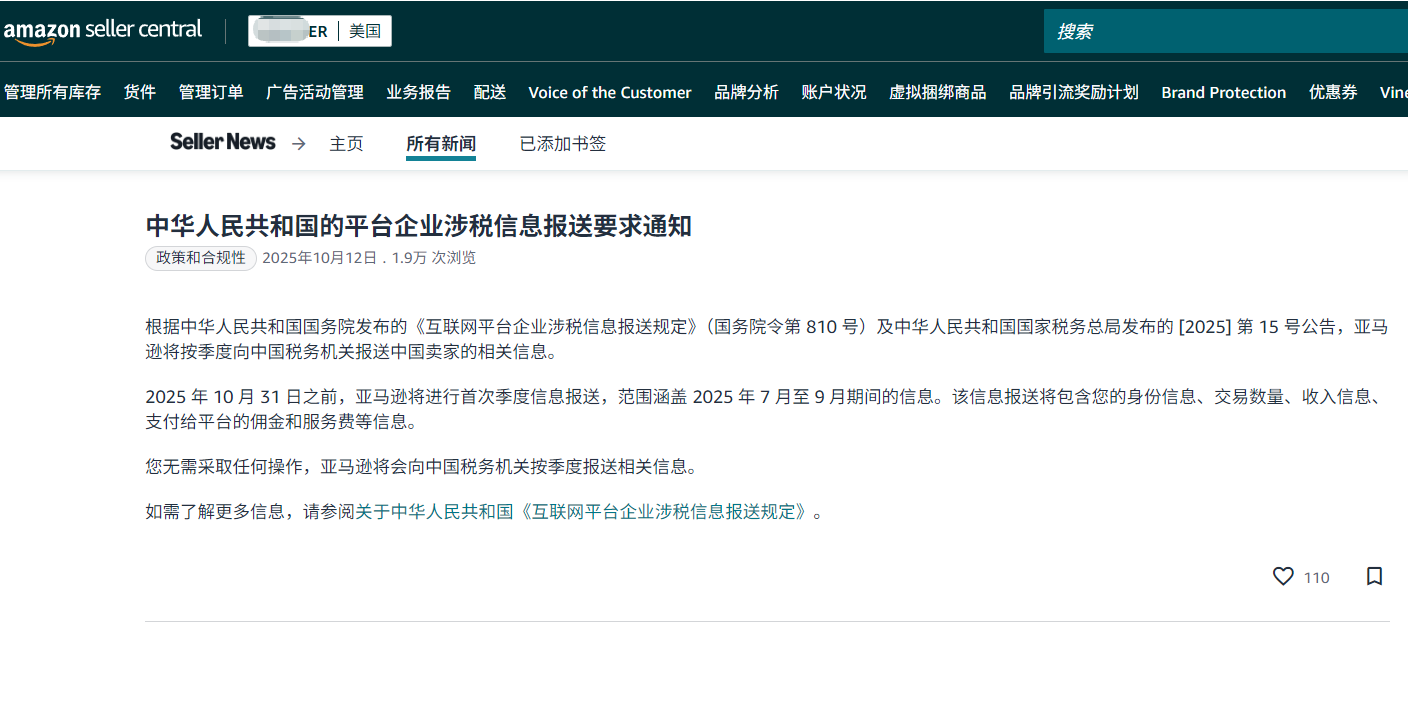Open Brand Protection menu item
Viewport: 1408px width, 706px height.
coord(1223,92)
